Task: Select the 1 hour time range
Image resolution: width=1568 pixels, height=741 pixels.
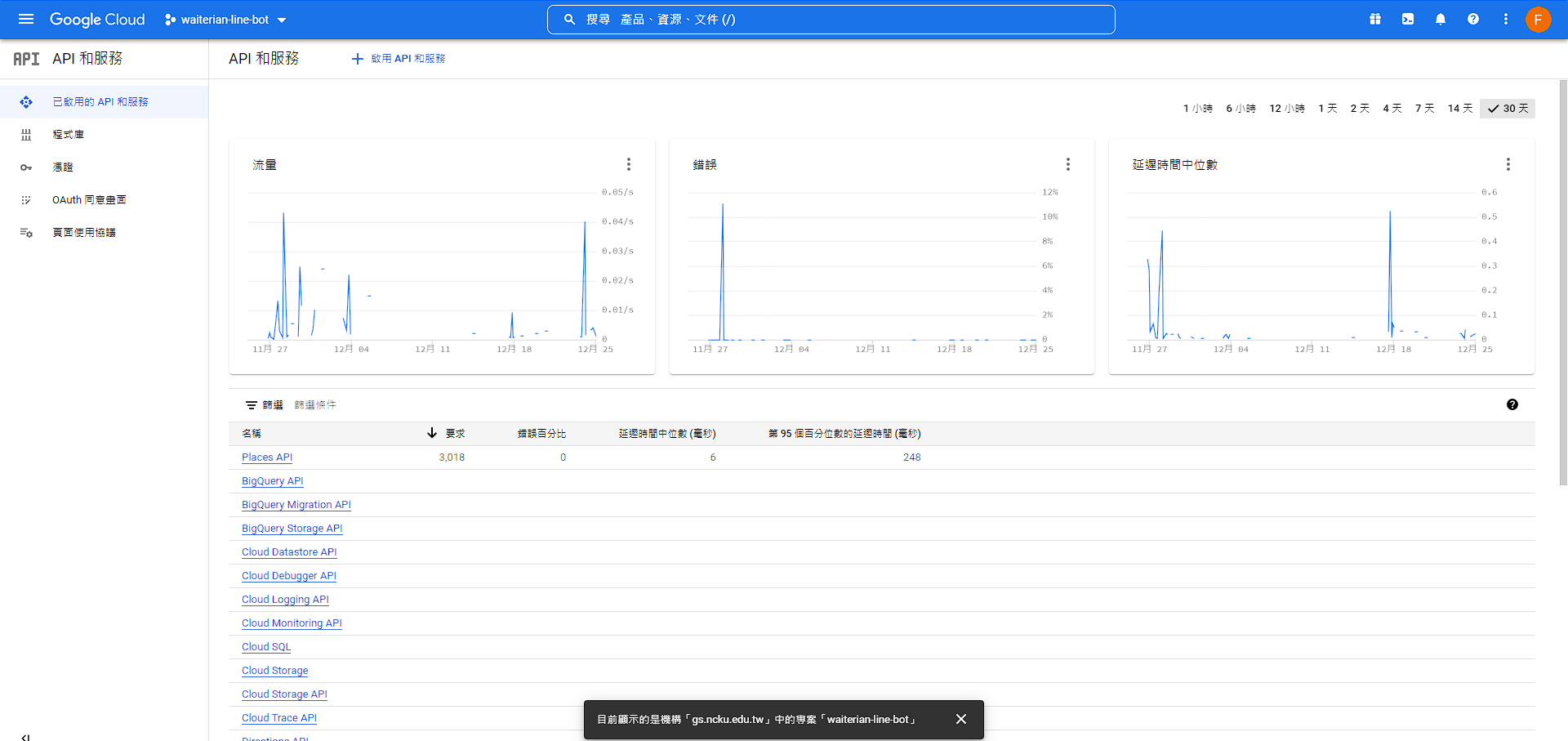Action: [x=1197, y=109]
